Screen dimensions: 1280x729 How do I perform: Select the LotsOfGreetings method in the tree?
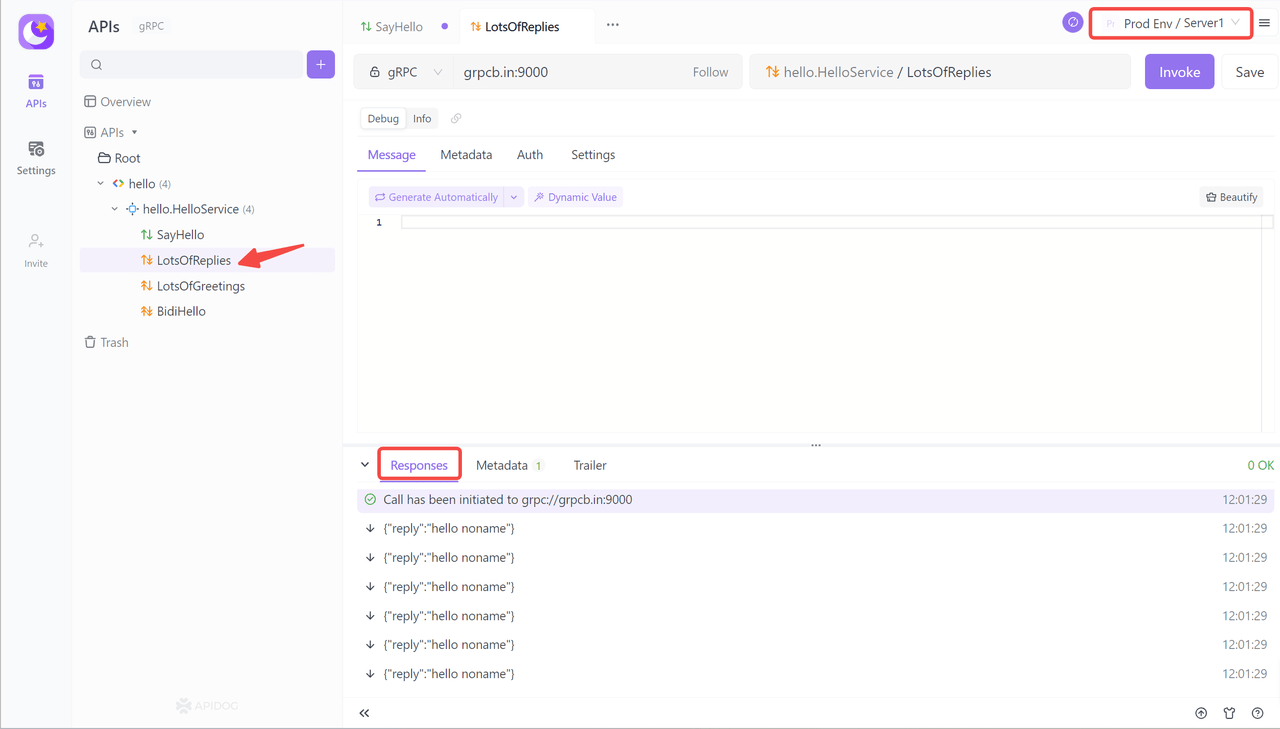pos(199,285)
